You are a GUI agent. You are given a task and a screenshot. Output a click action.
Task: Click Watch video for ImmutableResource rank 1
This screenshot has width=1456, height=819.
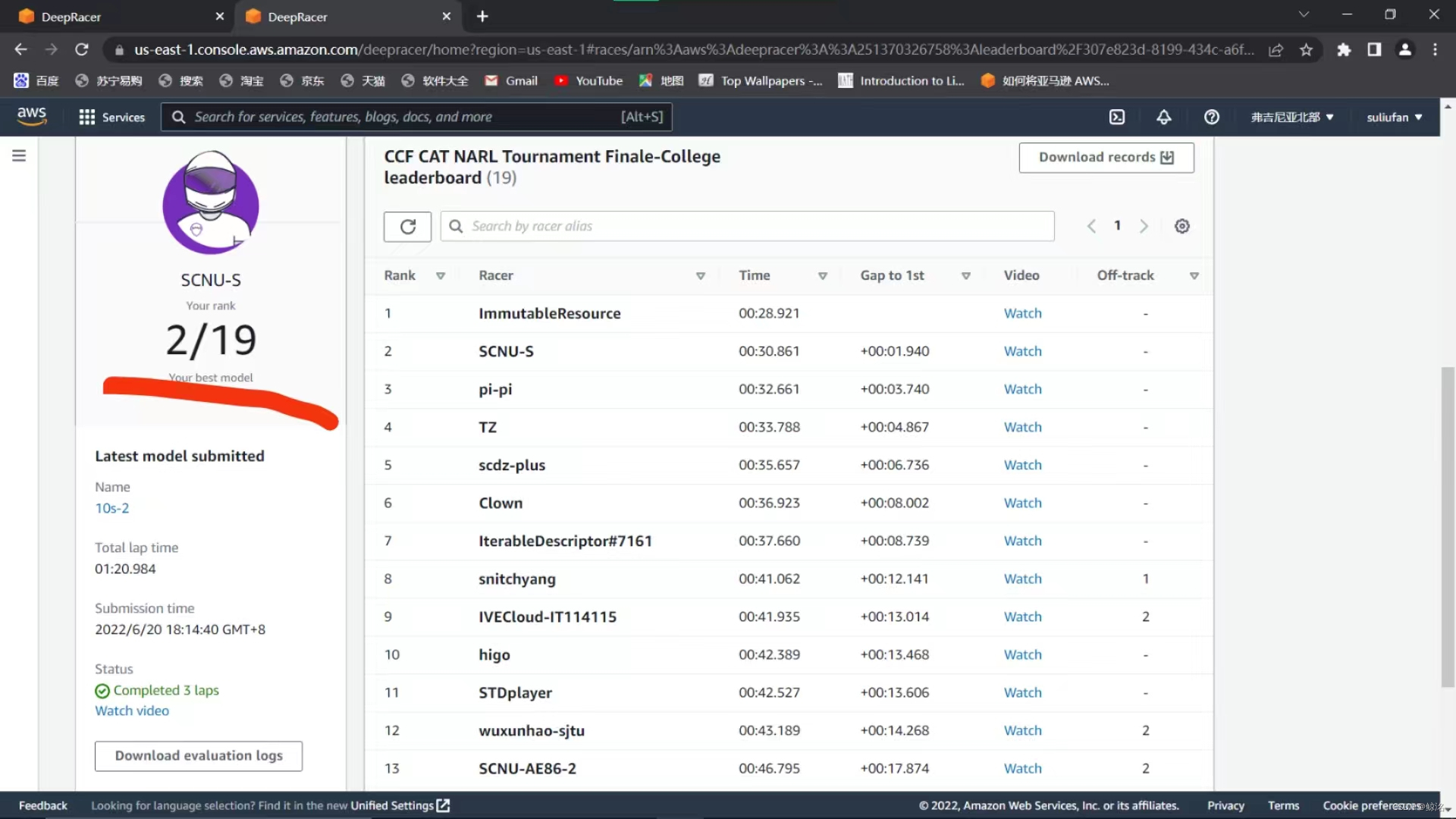point(1023,312)
